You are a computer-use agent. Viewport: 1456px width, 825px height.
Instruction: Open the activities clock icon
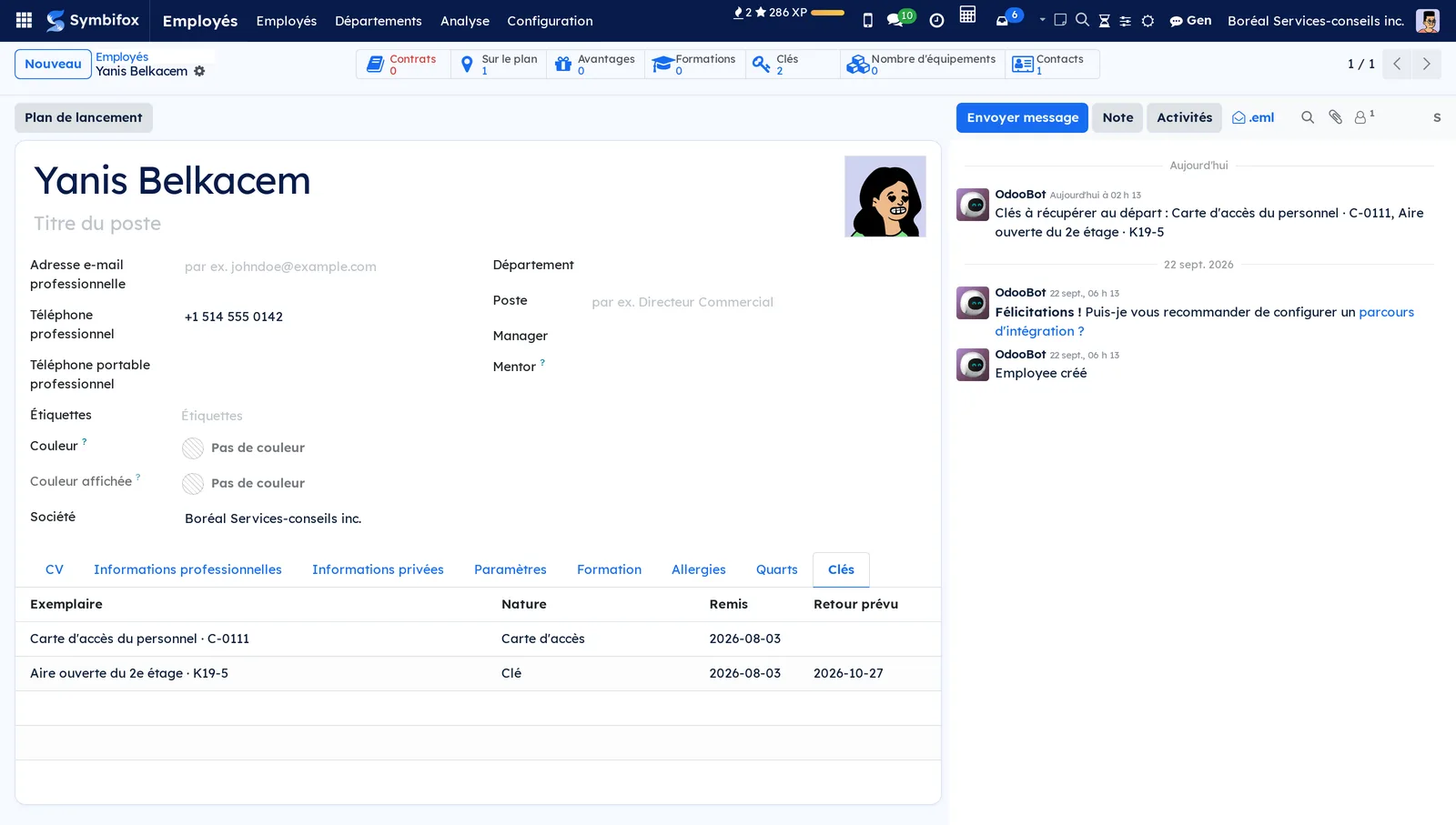(936, 20)
